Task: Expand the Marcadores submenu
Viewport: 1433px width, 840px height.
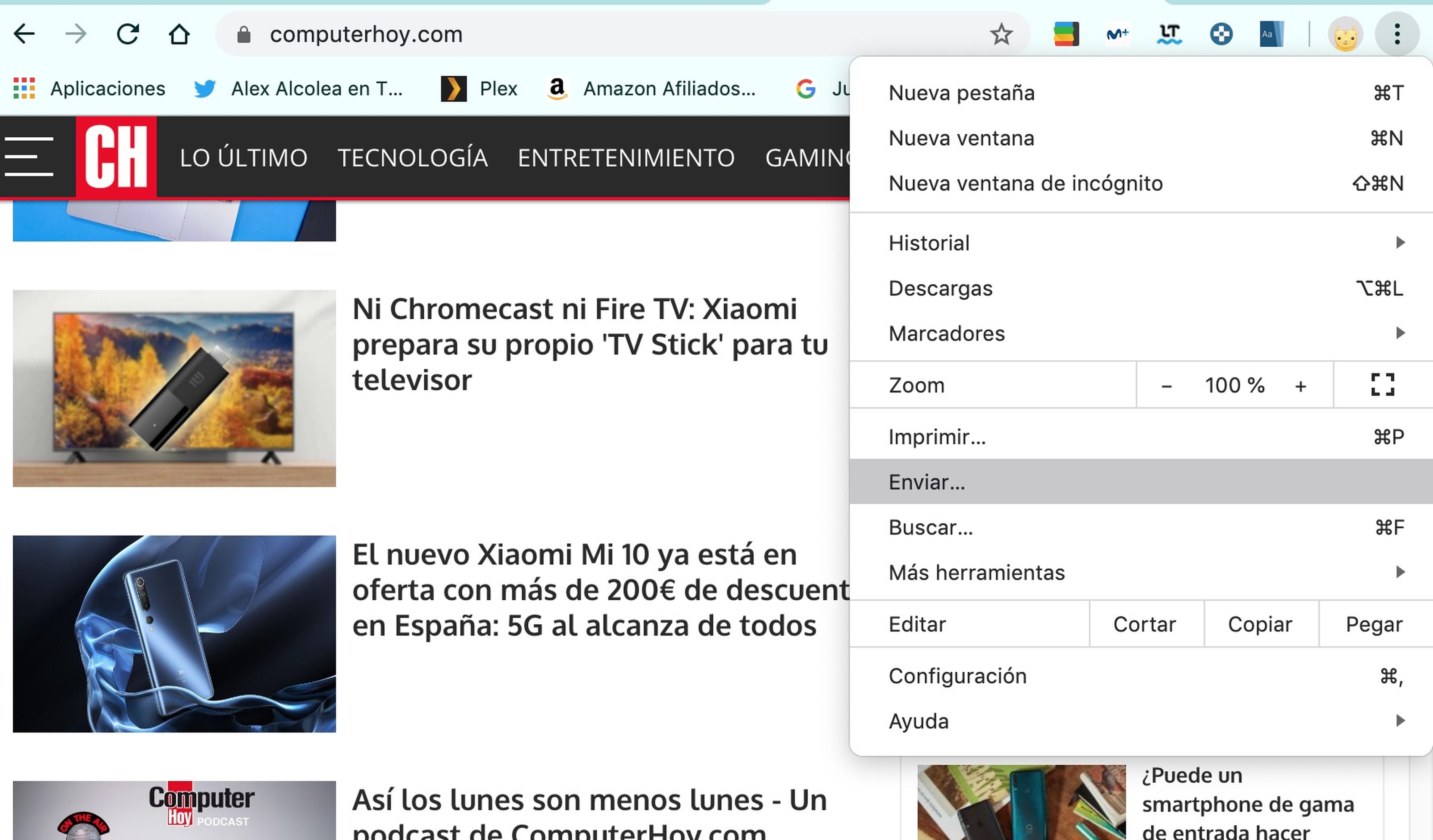Action: pos(1141,333)
